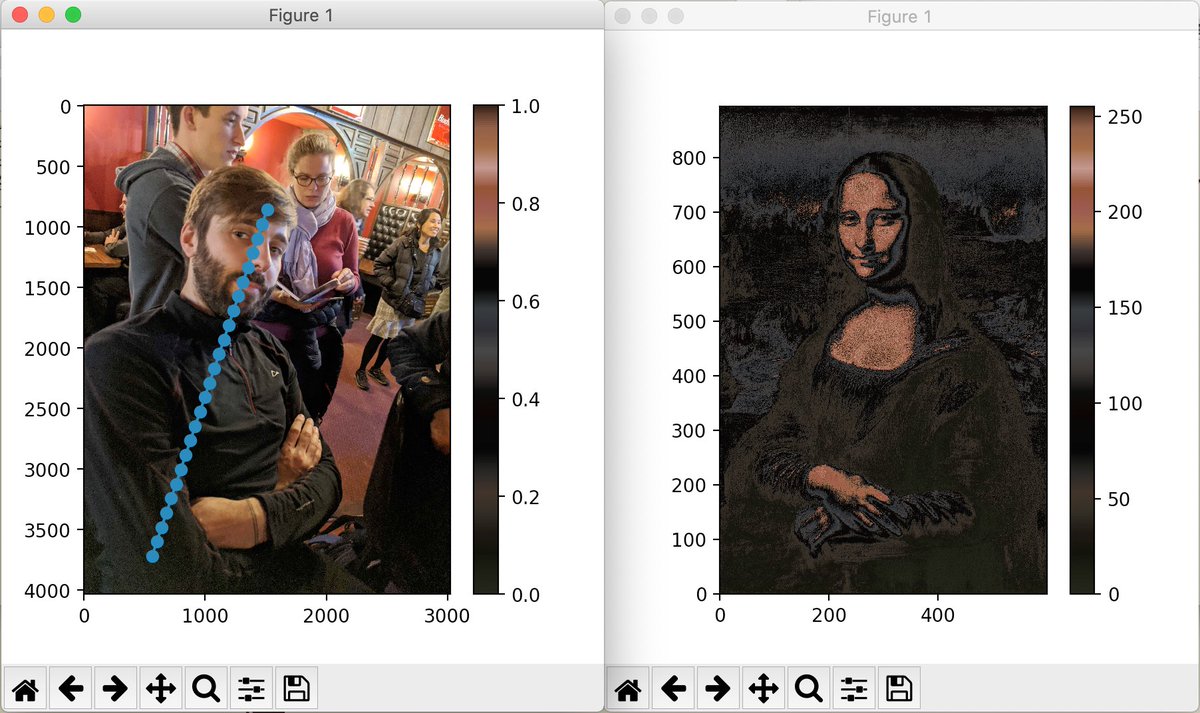Click Forward arrow in right Figure 1 toolbar
The height and width of the screenshot is (713, 1200).
719,688
